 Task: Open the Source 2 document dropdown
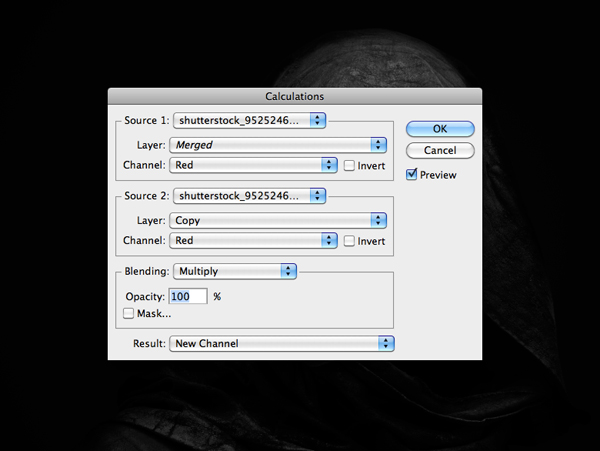tap(248, 197)
